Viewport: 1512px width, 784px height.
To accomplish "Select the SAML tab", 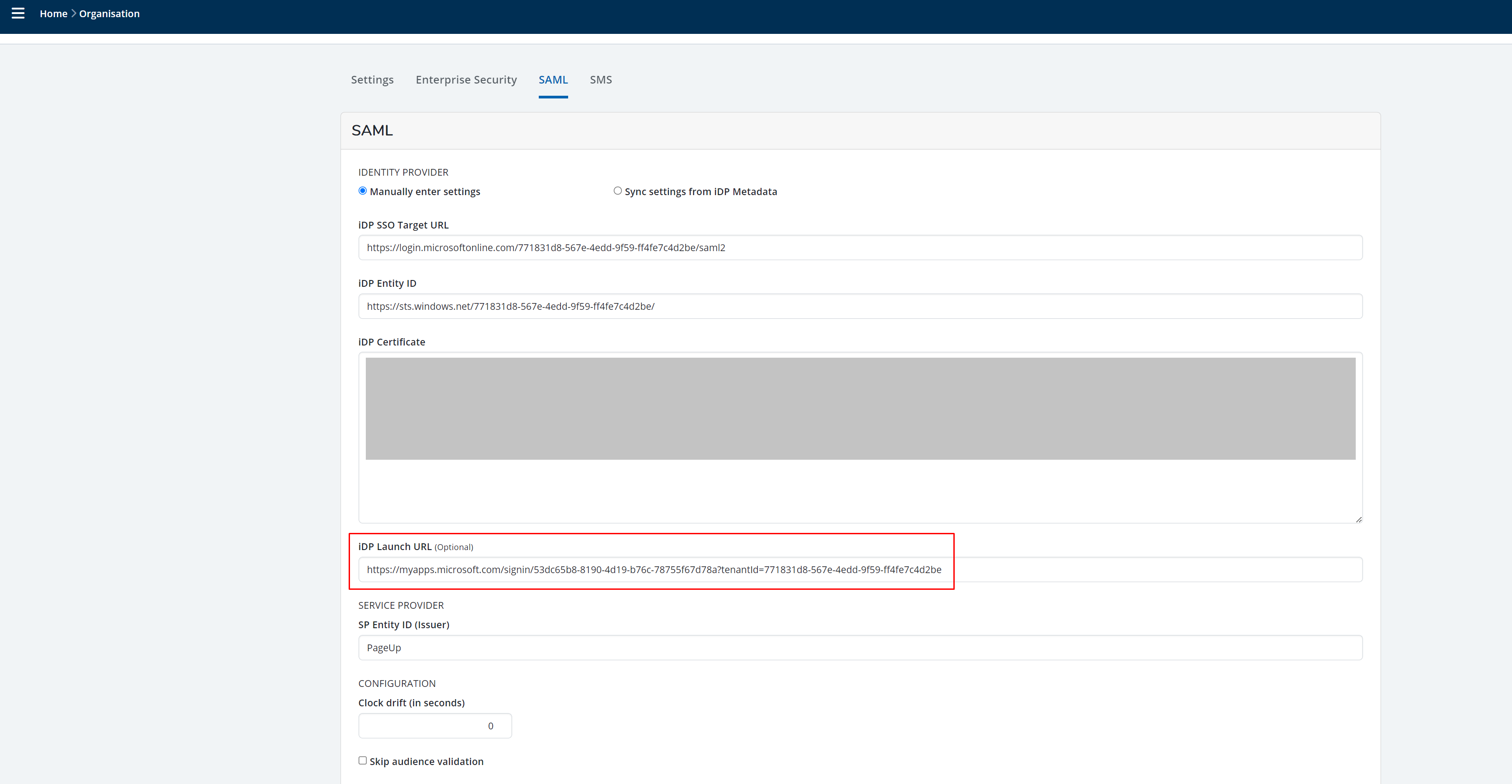I will pyautogui.click(x=553, y=80).
